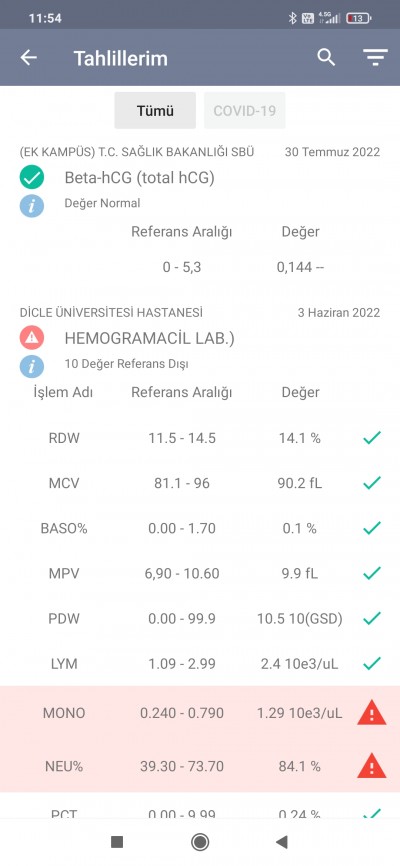
Task: Switch to the COVID-19 tab
Action: coord(245,110)
